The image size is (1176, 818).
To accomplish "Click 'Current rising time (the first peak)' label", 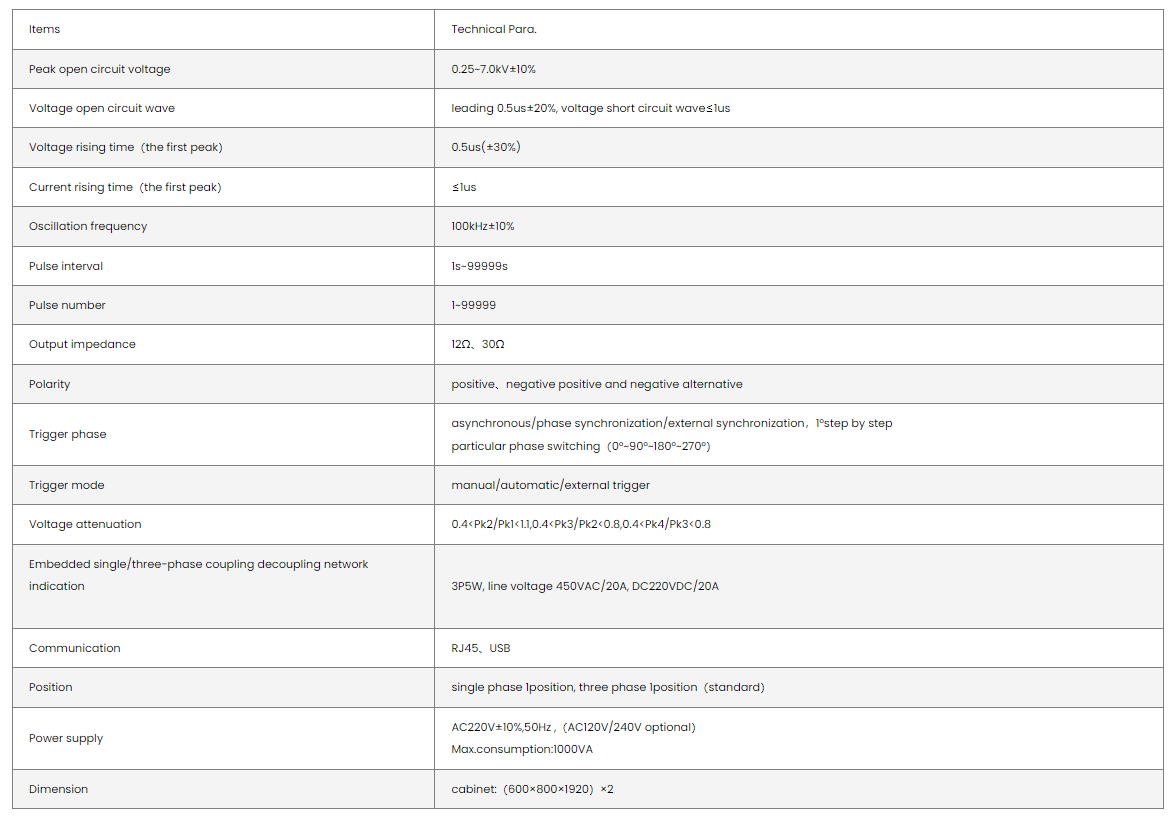I will [125, 187].
